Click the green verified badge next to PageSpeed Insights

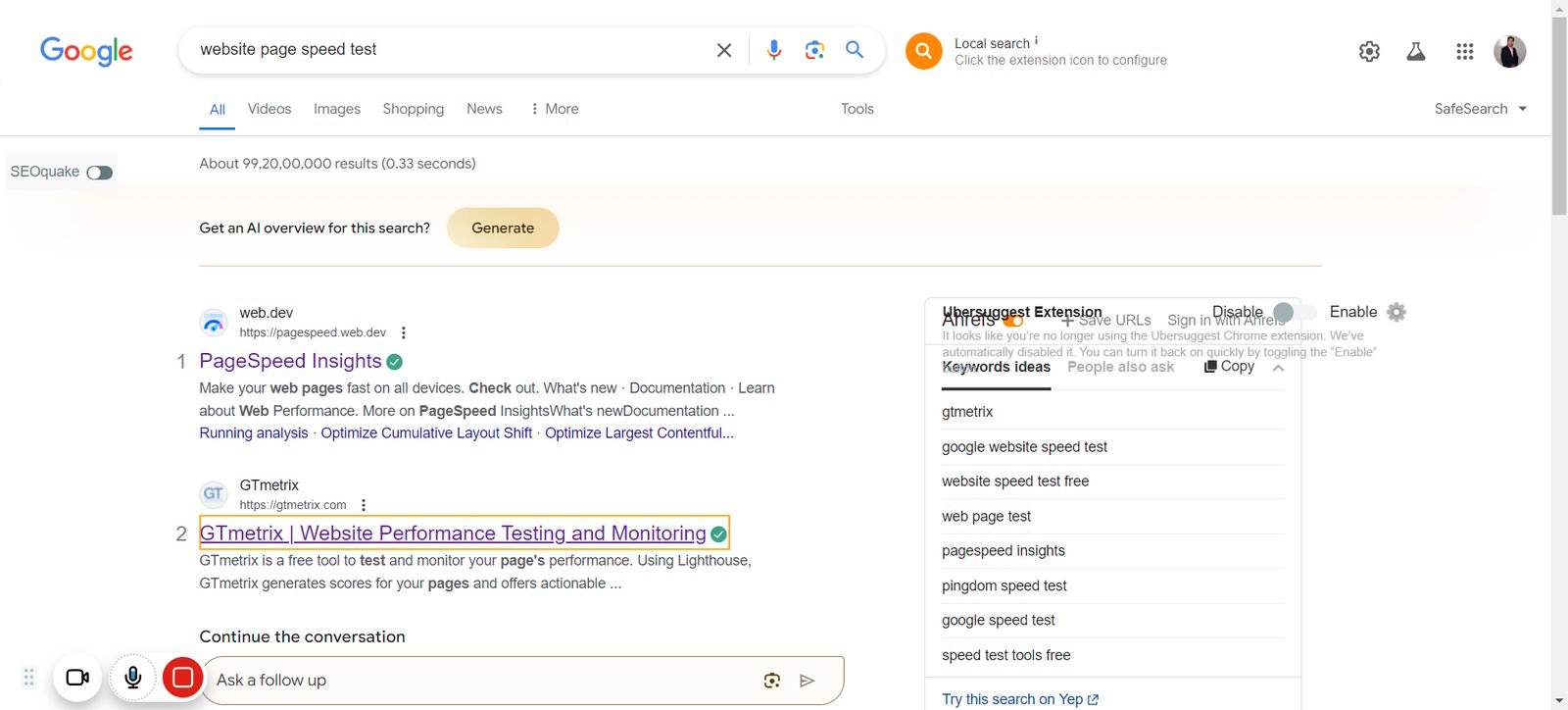click(x=394, y=362)
